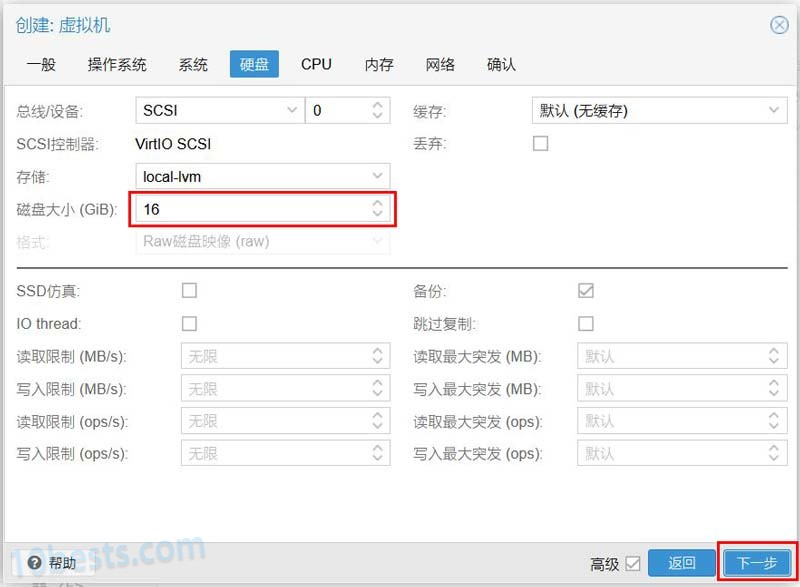Image resolution: width=800 pixels, height=587 pixels.
Task: Open 帮助 help
Action: (x=52, y=563)
